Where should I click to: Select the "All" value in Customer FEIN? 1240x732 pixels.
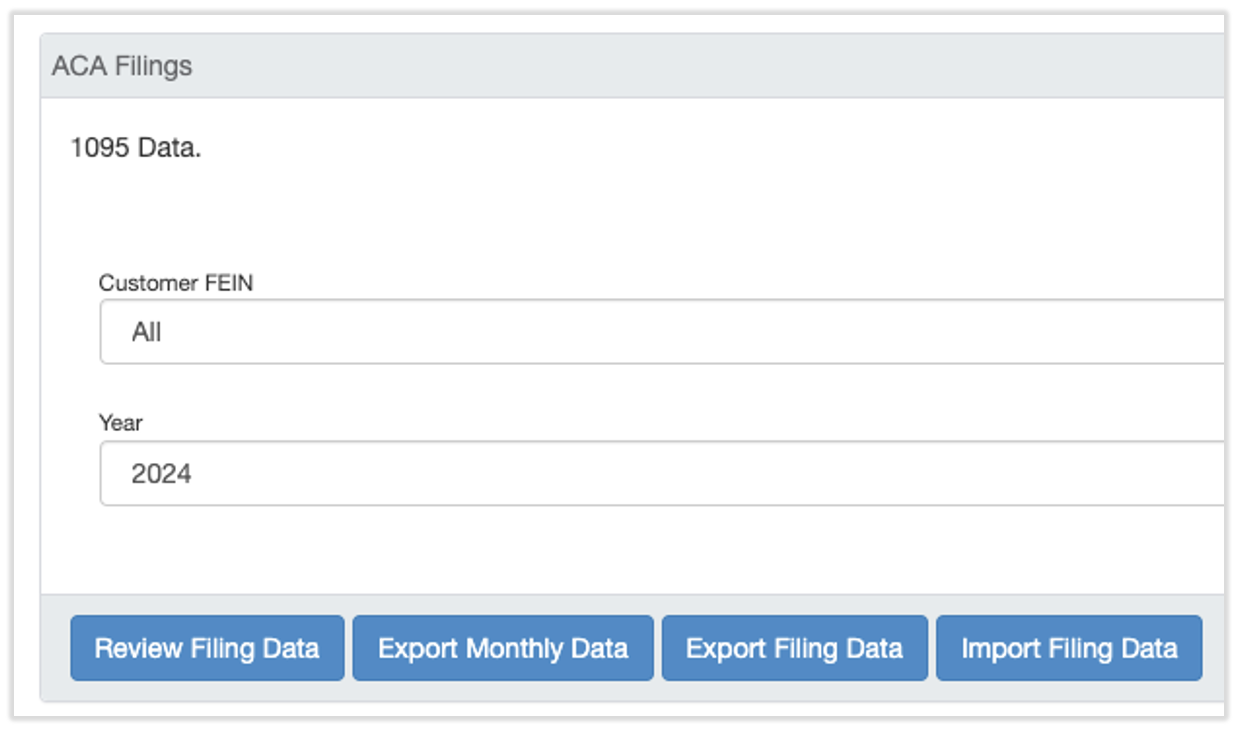coord(147,332)
